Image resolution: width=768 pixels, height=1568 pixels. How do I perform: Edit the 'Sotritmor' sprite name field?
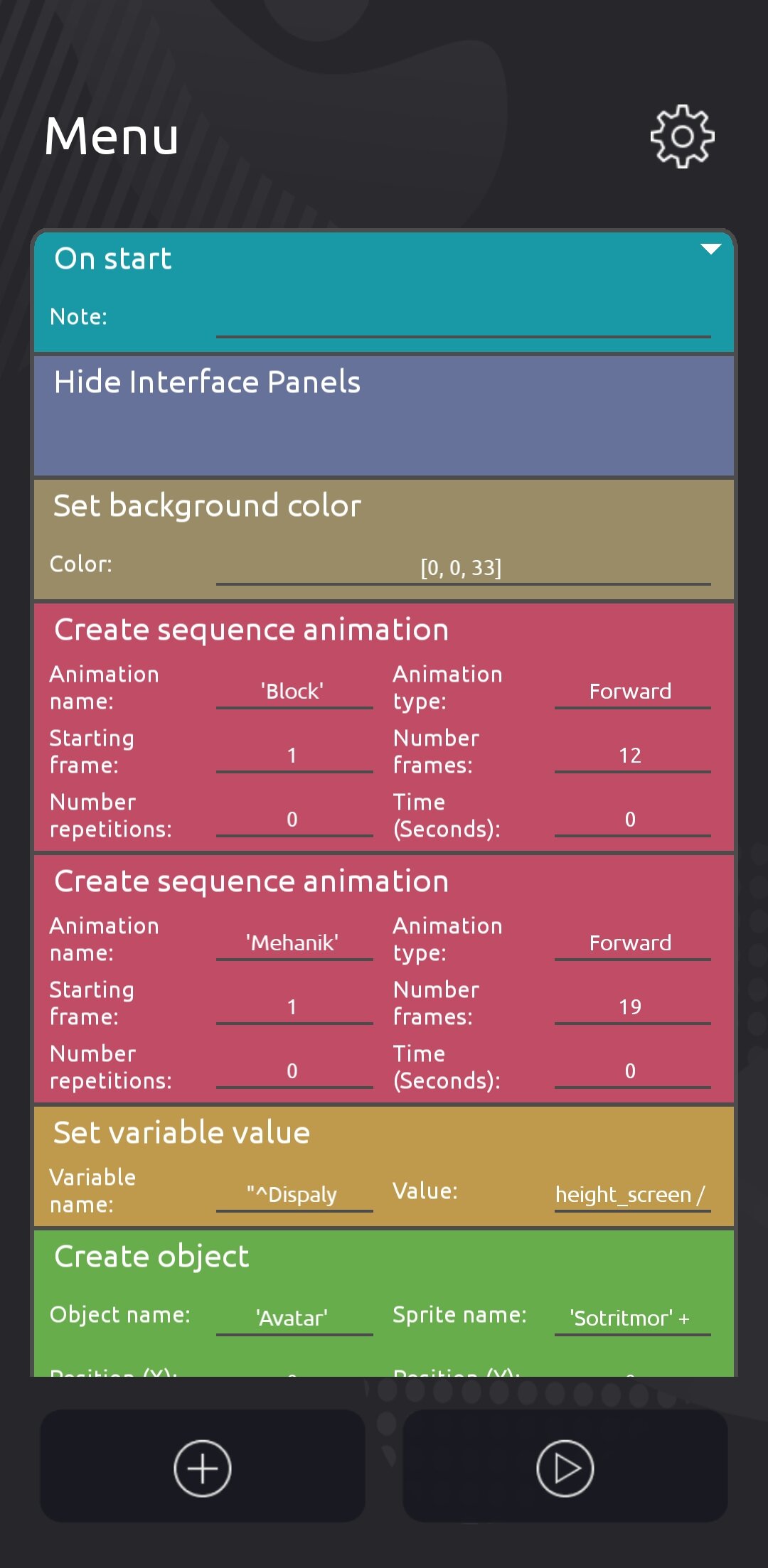(x=632, y=1318)
